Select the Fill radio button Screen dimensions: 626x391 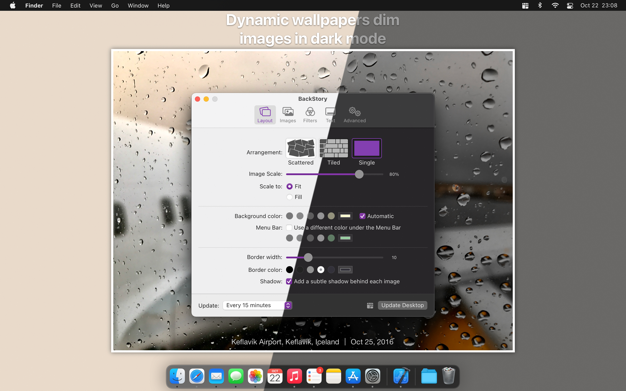289,197
